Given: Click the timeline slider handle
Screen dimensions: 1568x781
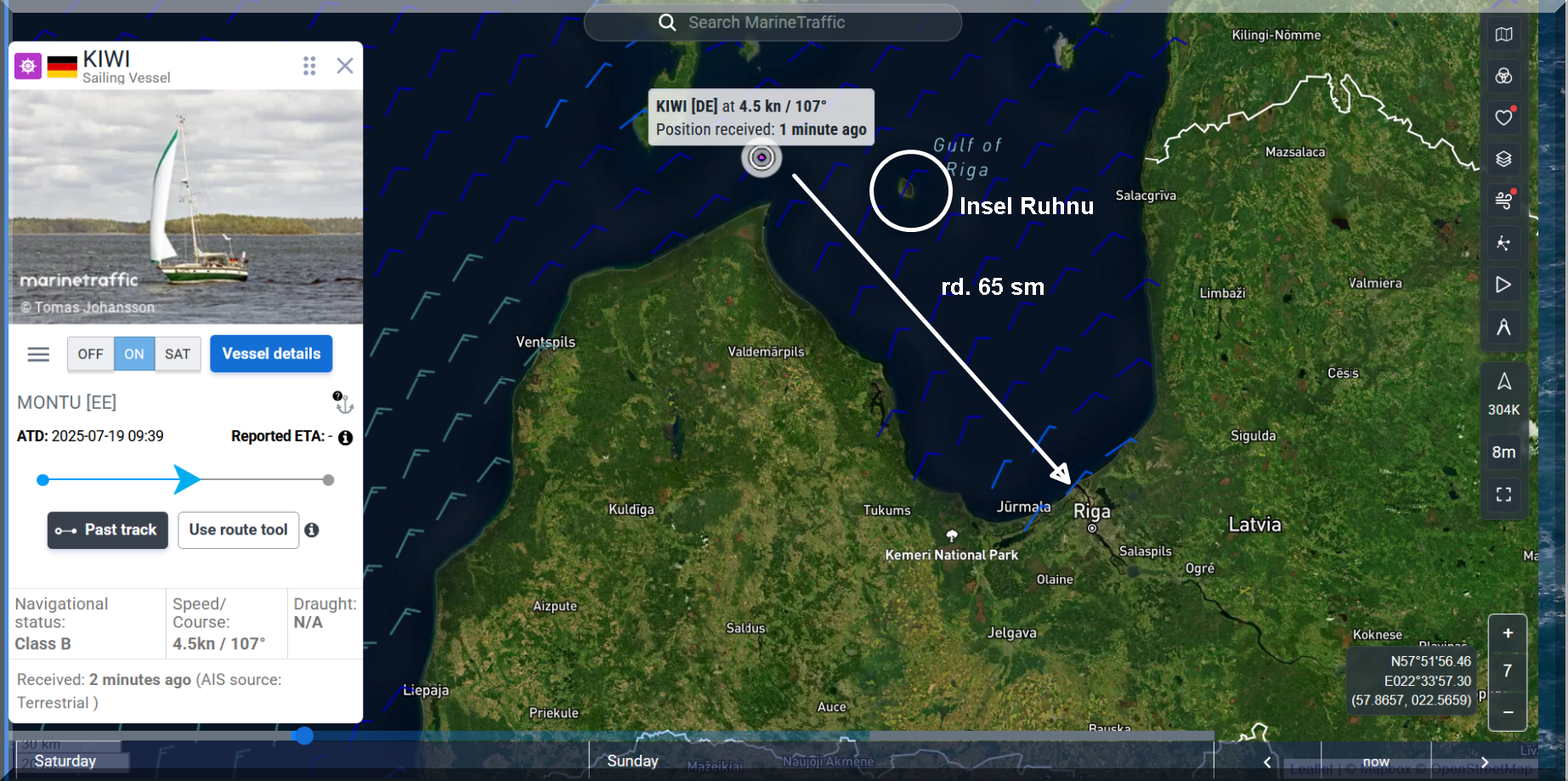Looking at the screenshot, I should pos(304,736).
